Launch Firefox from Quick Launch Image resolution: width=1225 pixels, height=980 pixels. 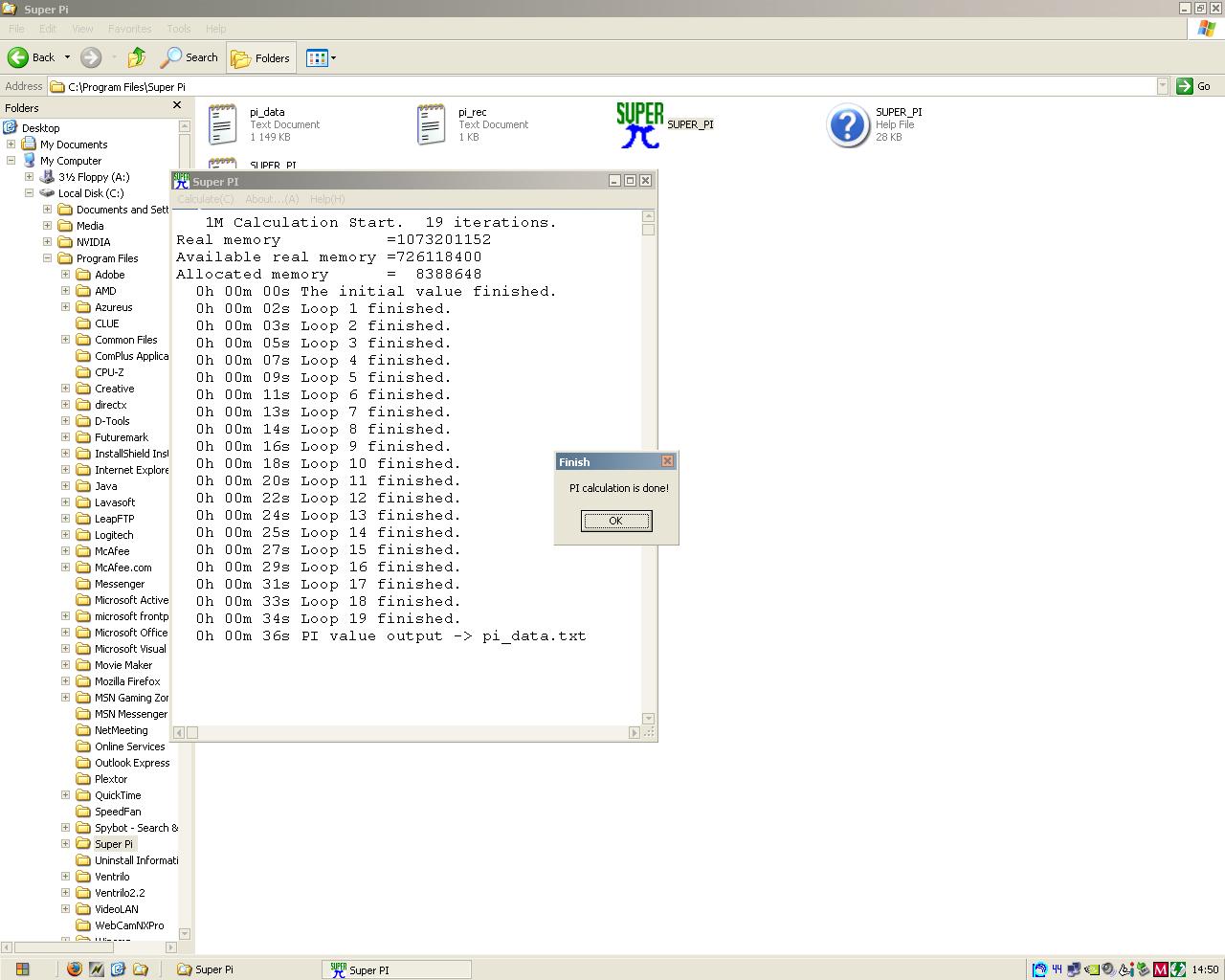click(75, 969)
